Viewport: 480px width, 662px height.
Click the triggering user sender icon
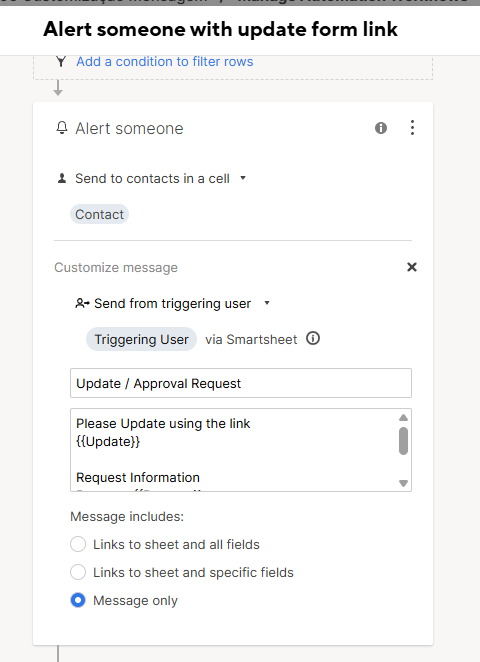(x=82, y=303)
